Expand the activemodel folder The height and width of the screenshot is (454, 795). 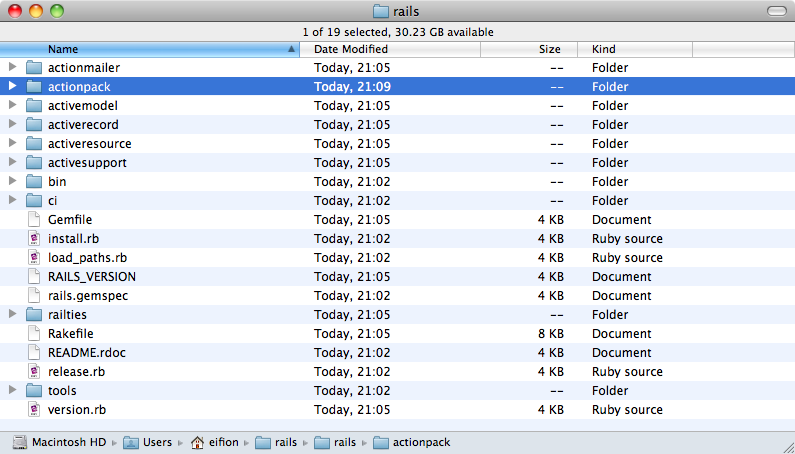[x=13, y=105]
